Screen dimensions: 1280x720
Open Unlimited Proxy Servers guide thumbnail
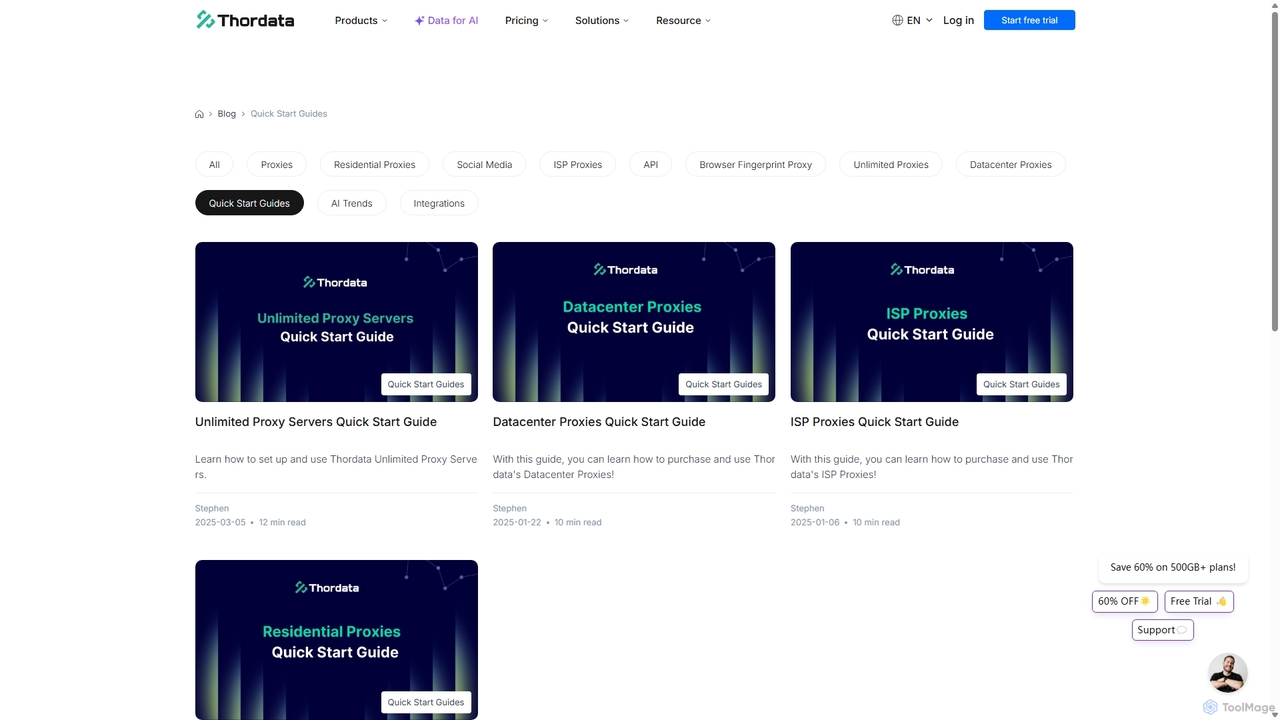[x=336, y=322]
